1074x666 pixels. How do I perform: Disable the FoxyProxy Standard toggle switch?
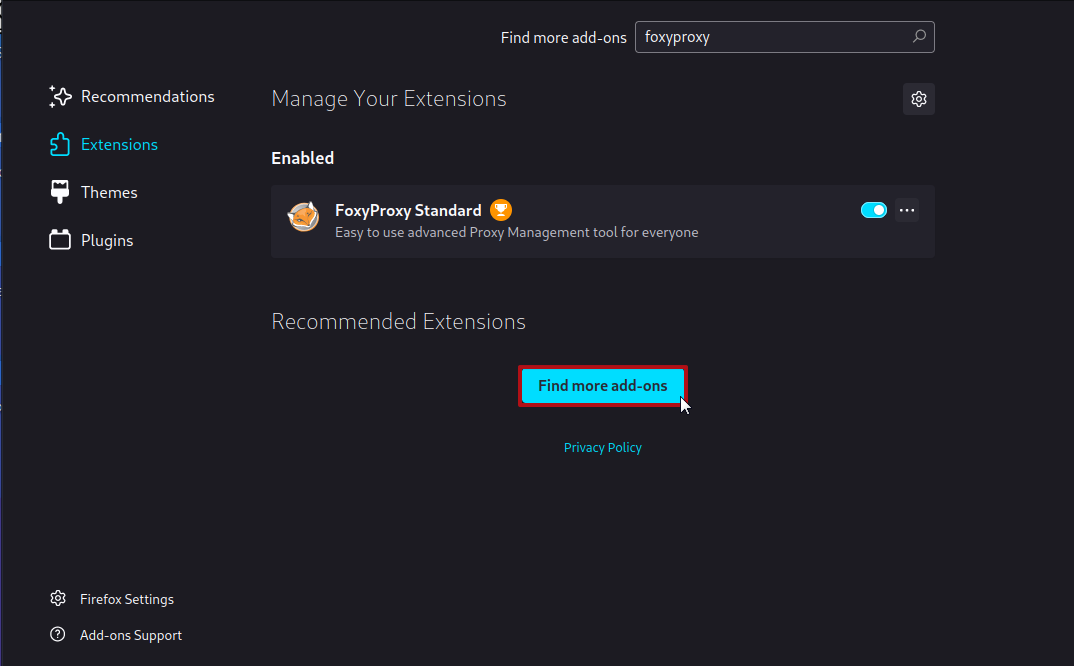coord(873,210)
